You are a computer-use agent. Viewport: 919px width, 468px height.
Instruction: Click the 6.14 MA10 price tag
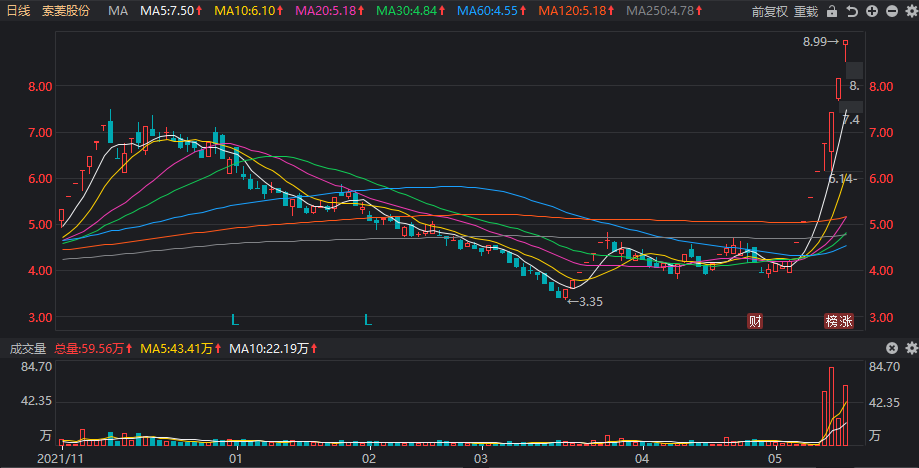click(x=843, y=179)
